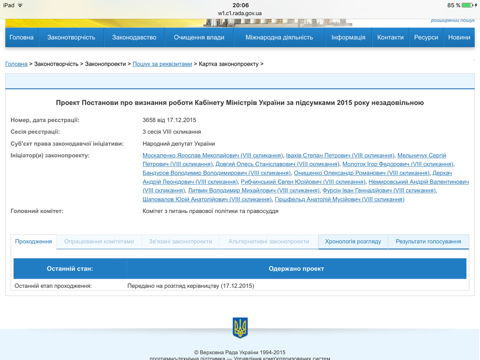Select the Проходження tab

click(x=33, y=241)
